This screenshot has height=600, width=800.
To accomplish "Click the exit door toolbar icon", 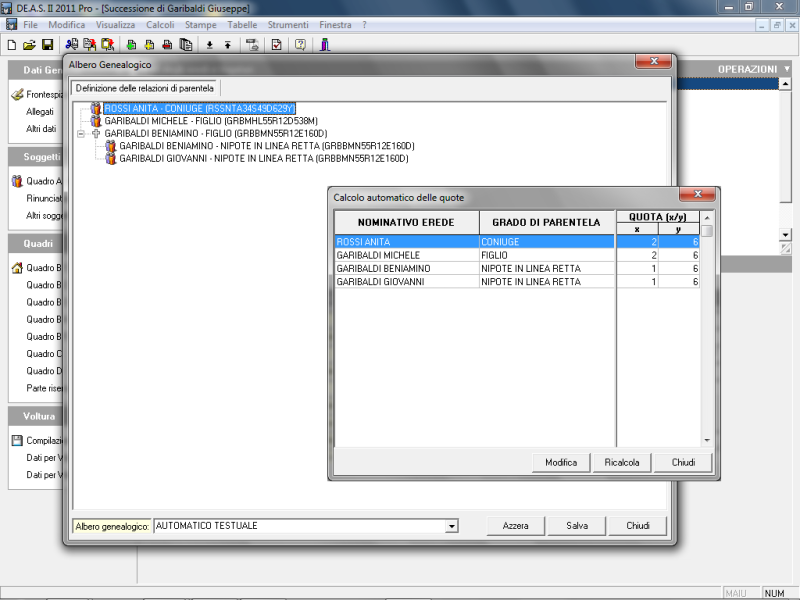I will [x=325, y=44].
